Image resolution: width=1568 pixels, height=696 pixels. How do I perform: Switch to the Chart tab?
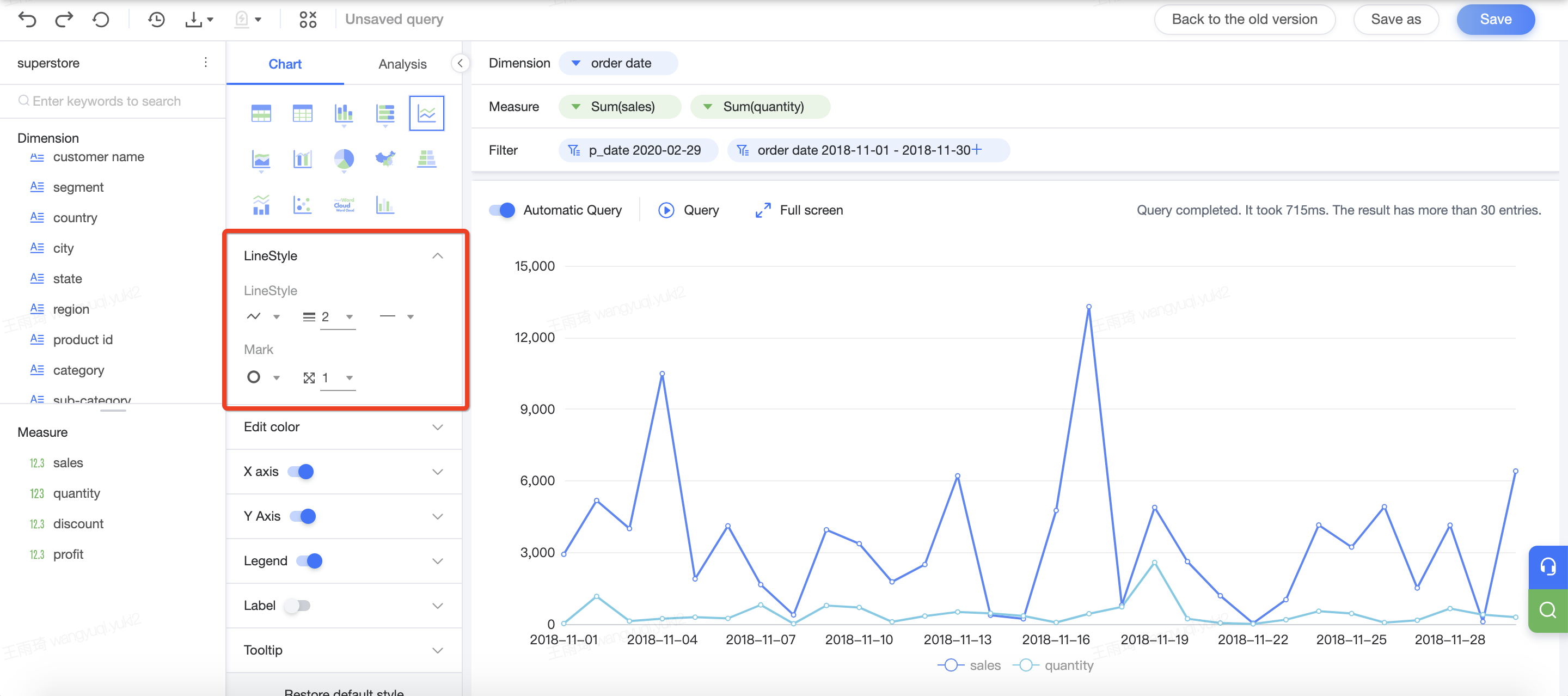tap(285, 64)
